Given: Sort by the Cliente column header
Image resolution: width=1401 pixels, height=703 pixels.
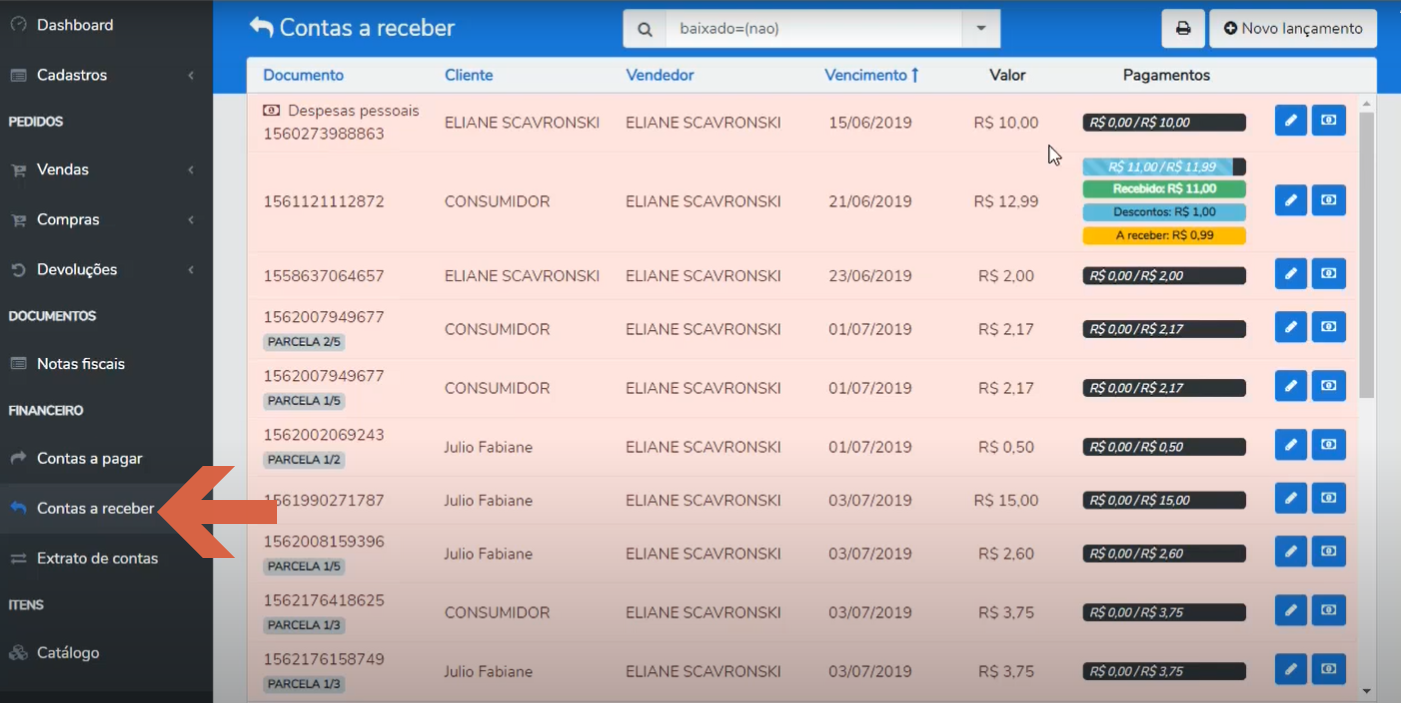Looking at the screenshot, I should (469, 75).
